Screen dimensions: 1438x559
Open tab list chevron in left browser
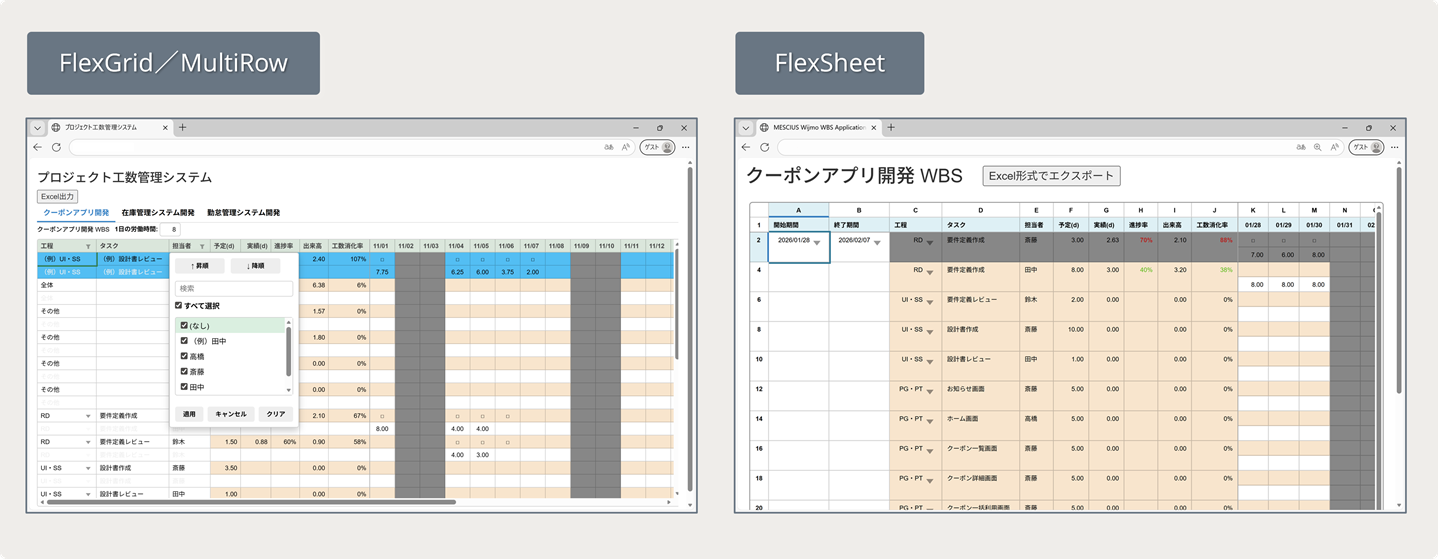pyautogui.click(x=37, y=128)
